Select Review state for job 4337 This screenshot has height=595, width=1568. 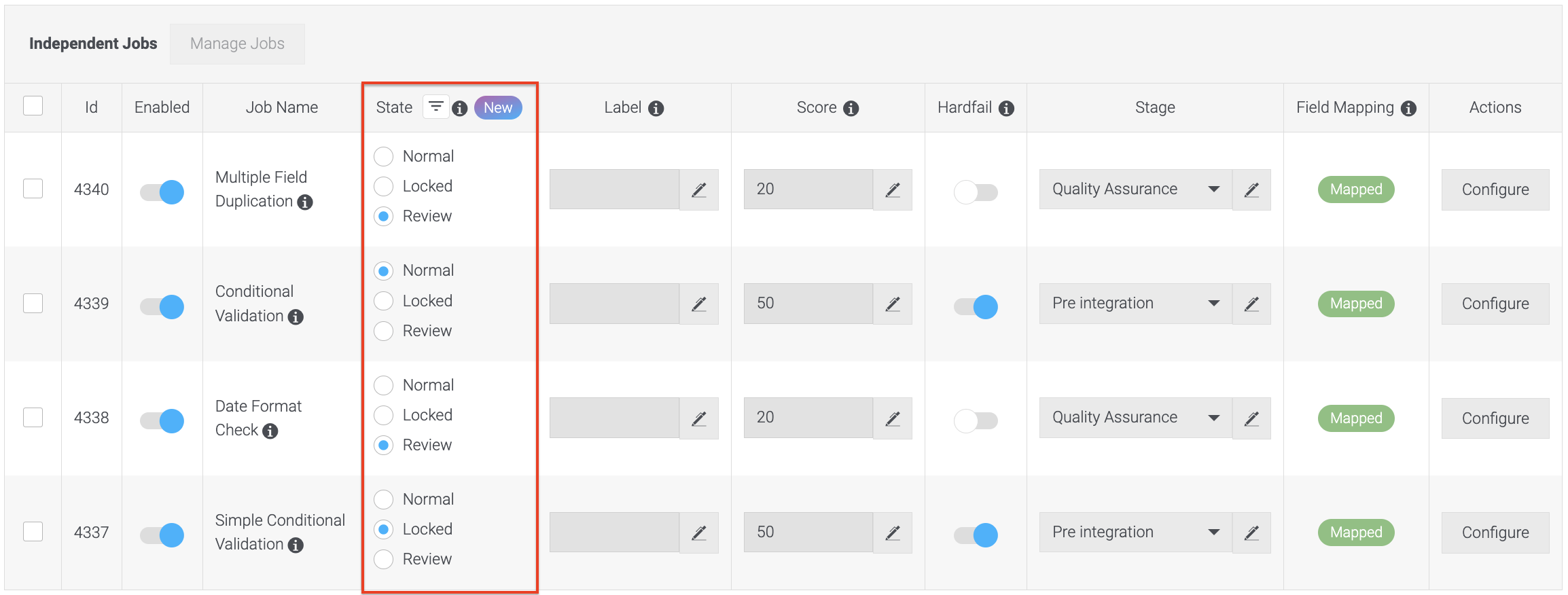pos(384,560)
